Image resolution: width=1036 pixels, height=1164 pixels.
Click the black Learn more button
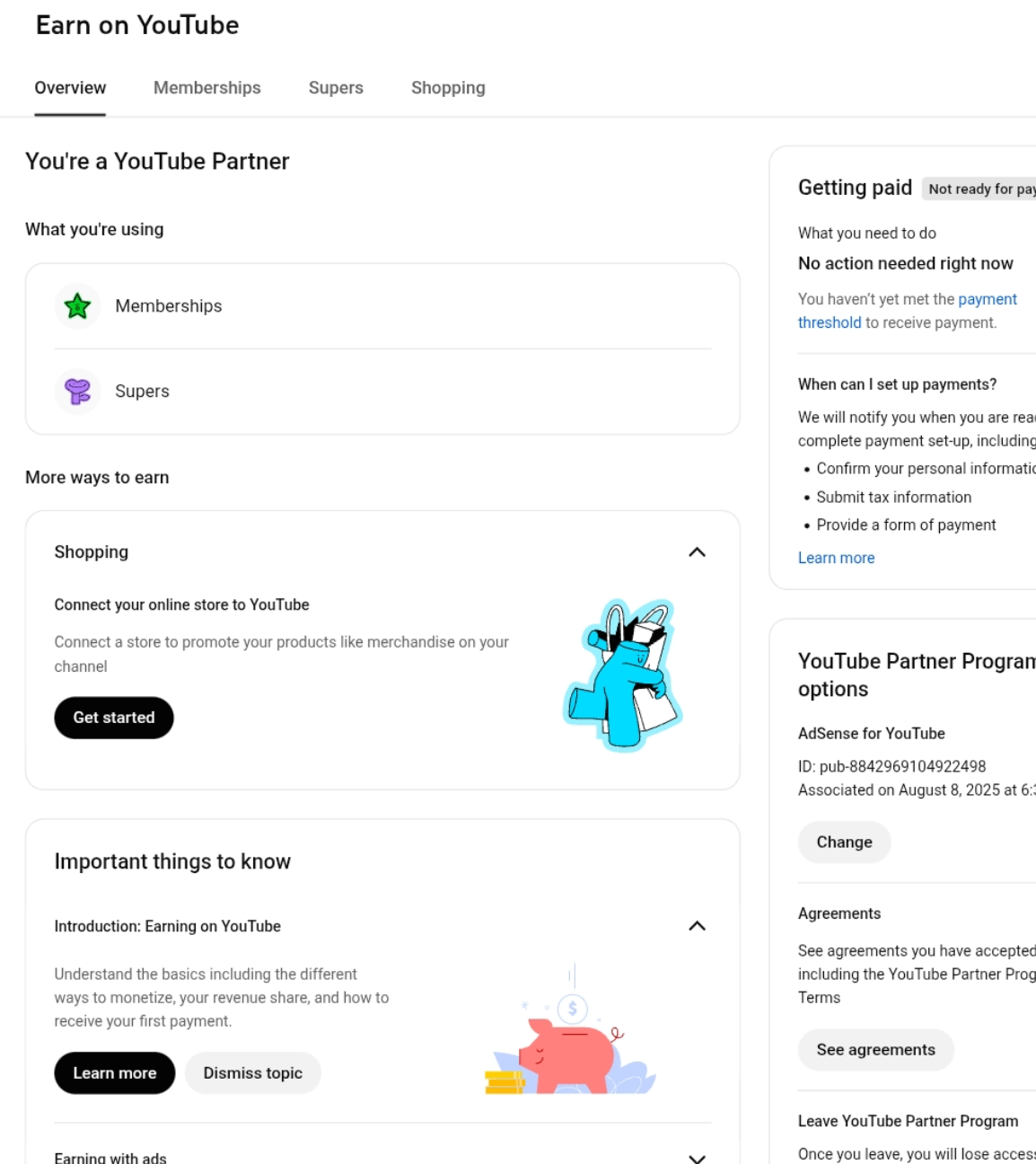(x=114, y=1073)
